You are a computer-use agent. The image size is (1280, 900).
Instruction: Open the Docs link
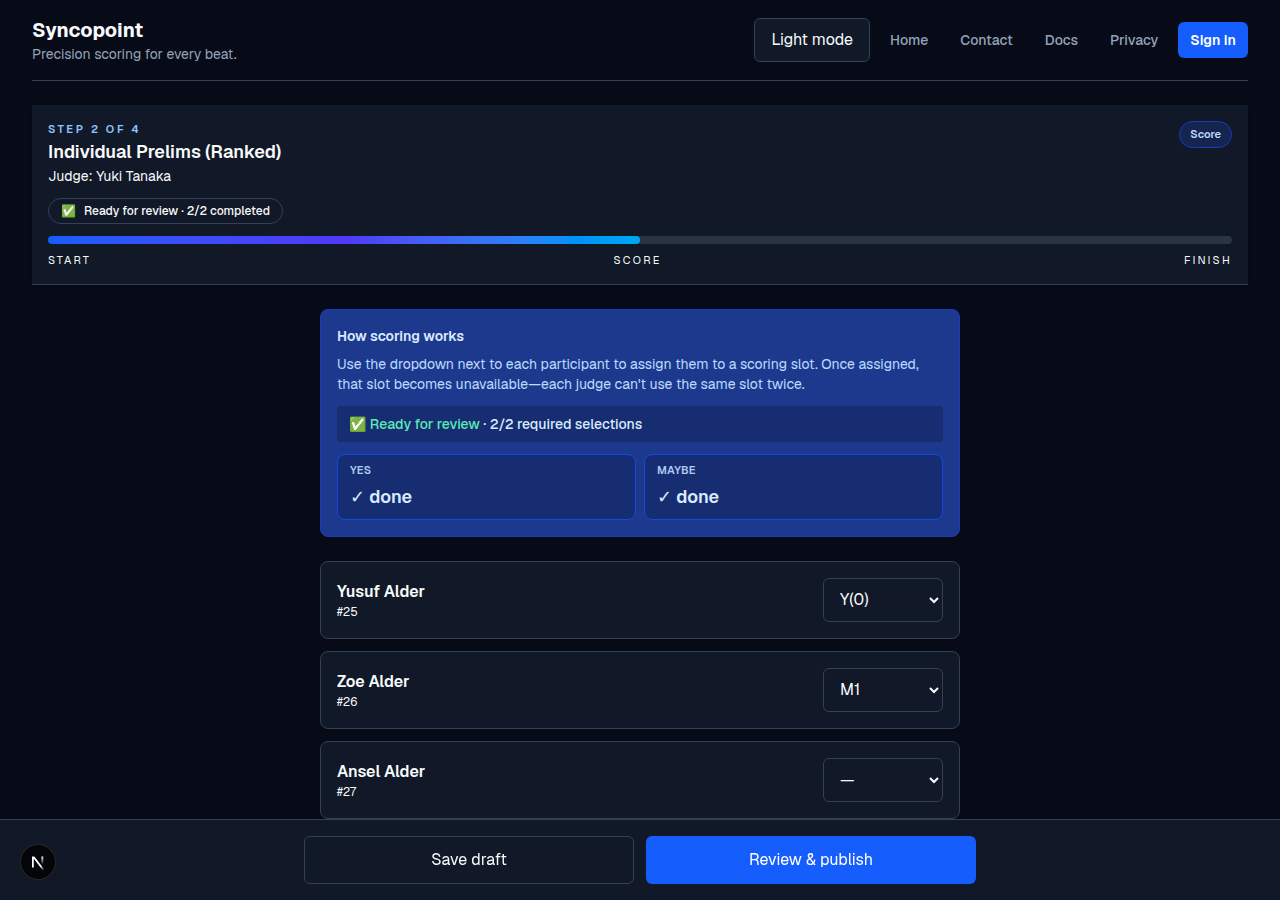pos(1061,40)
